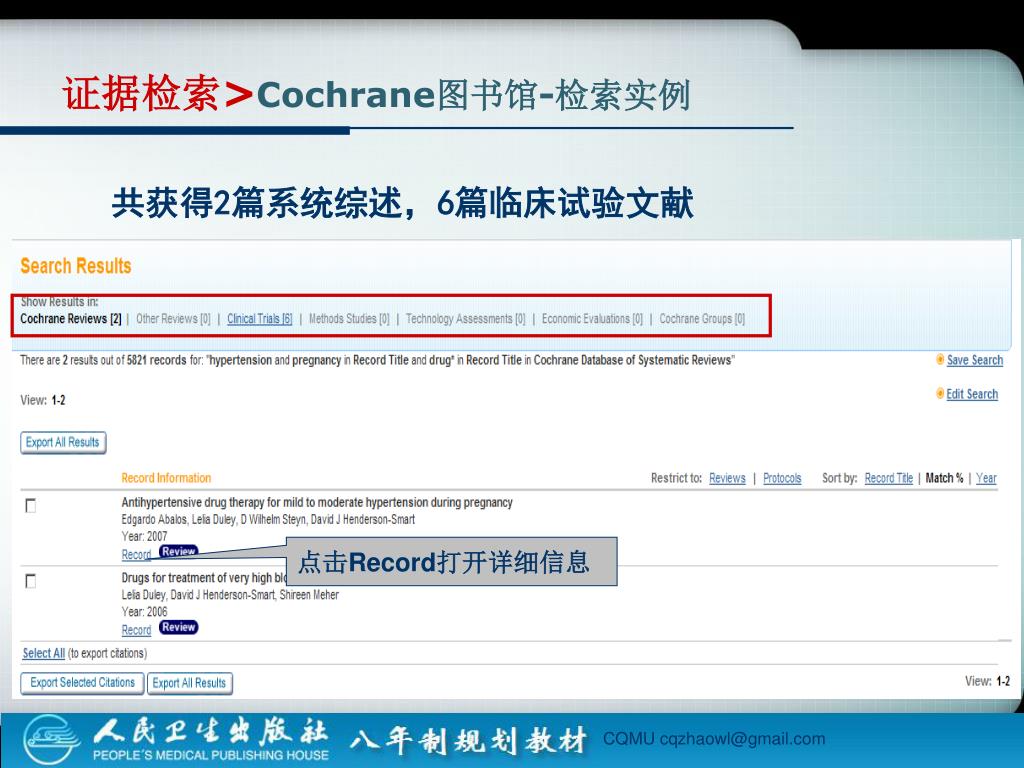Viewport: 1024px width, 768px height.
Task: Check the box for Antihypertensive drug therapy review
Action: pos(30,505)
